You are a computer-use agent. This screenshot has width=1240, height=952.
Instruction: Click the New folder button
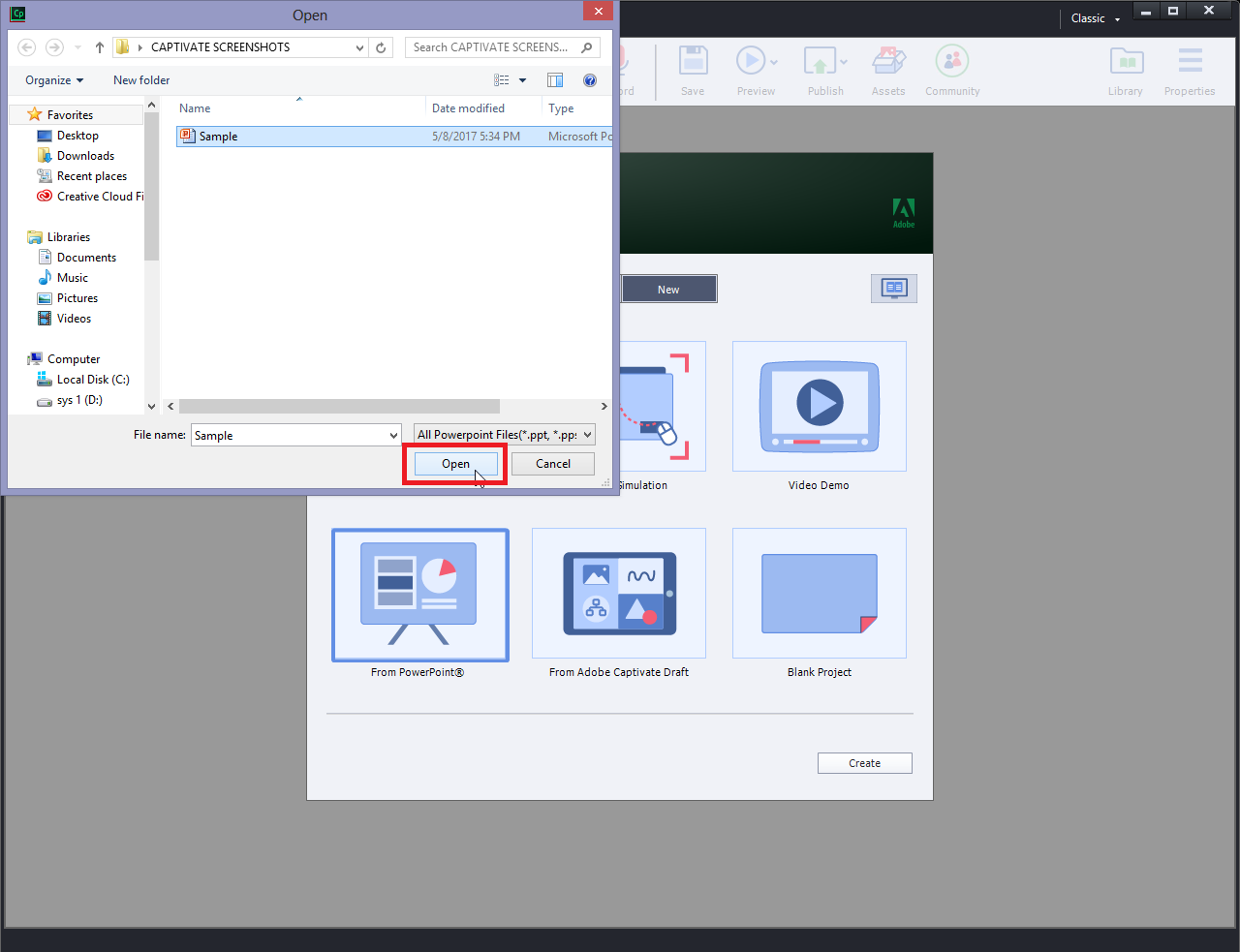[141, 80]
